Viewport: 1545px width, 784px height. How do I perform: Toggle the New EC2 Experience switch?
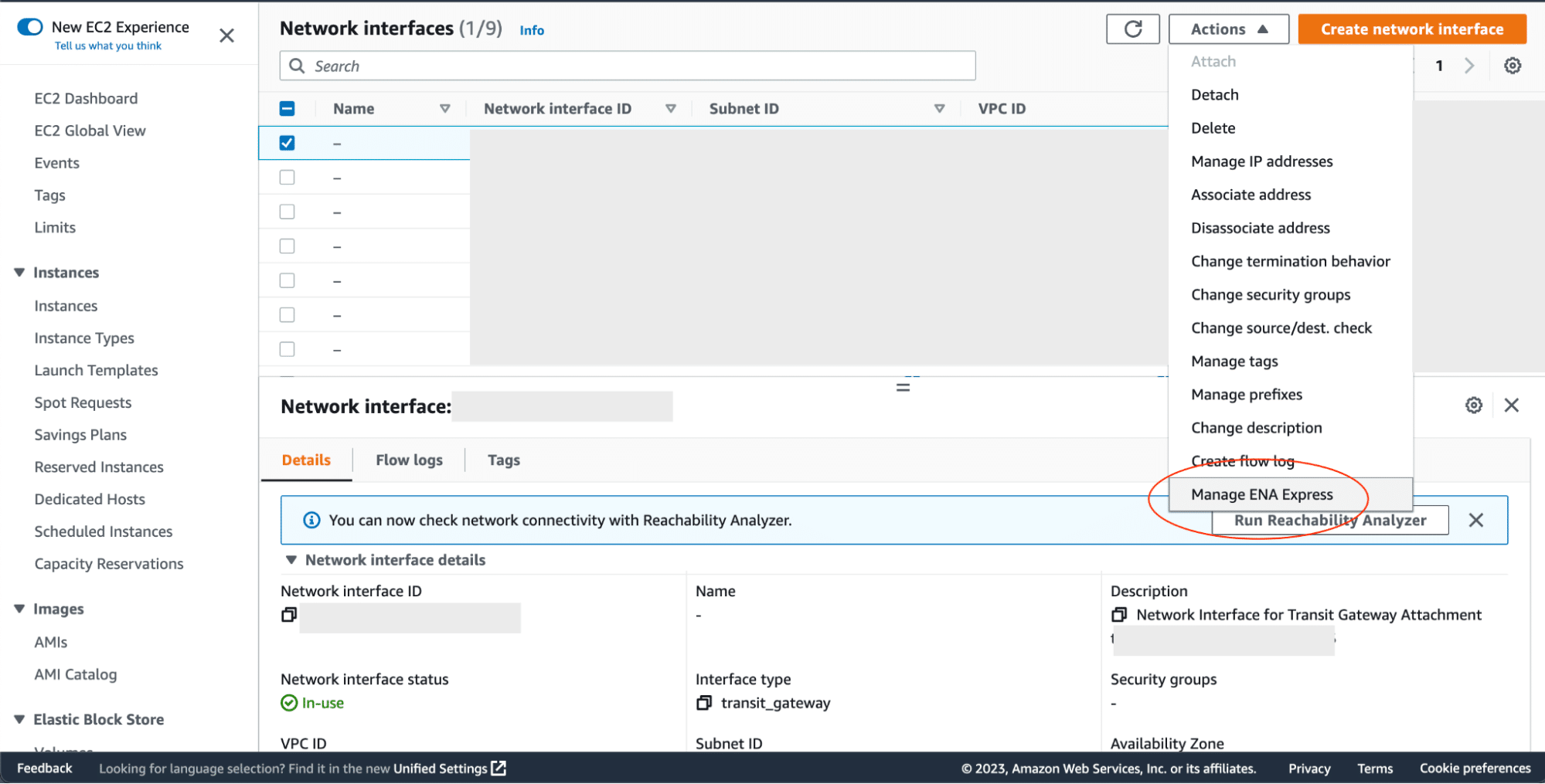pos(28,25)
